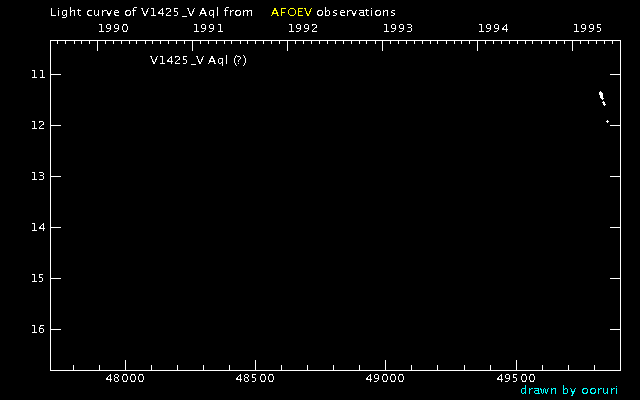This screenshot has width=640, height=400.
Task: Click the magnitude 11 label on y-axis
Action: coord(37,75)
